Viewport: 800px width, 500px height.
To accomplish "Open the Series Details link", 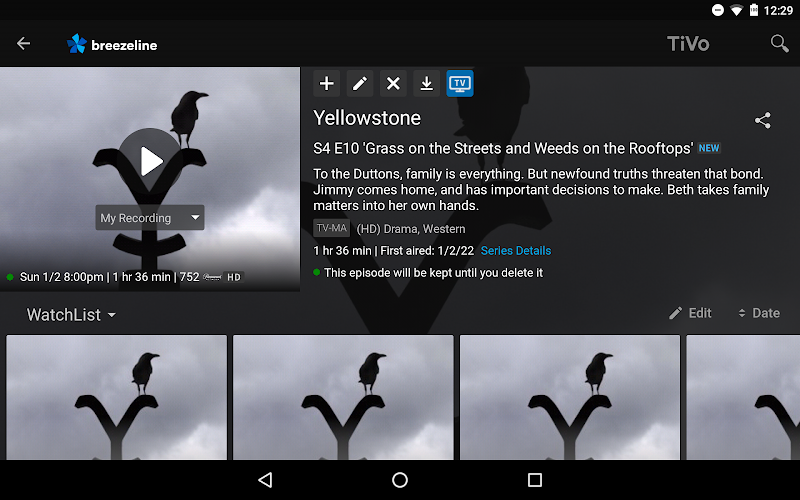I will coord(516,251).
